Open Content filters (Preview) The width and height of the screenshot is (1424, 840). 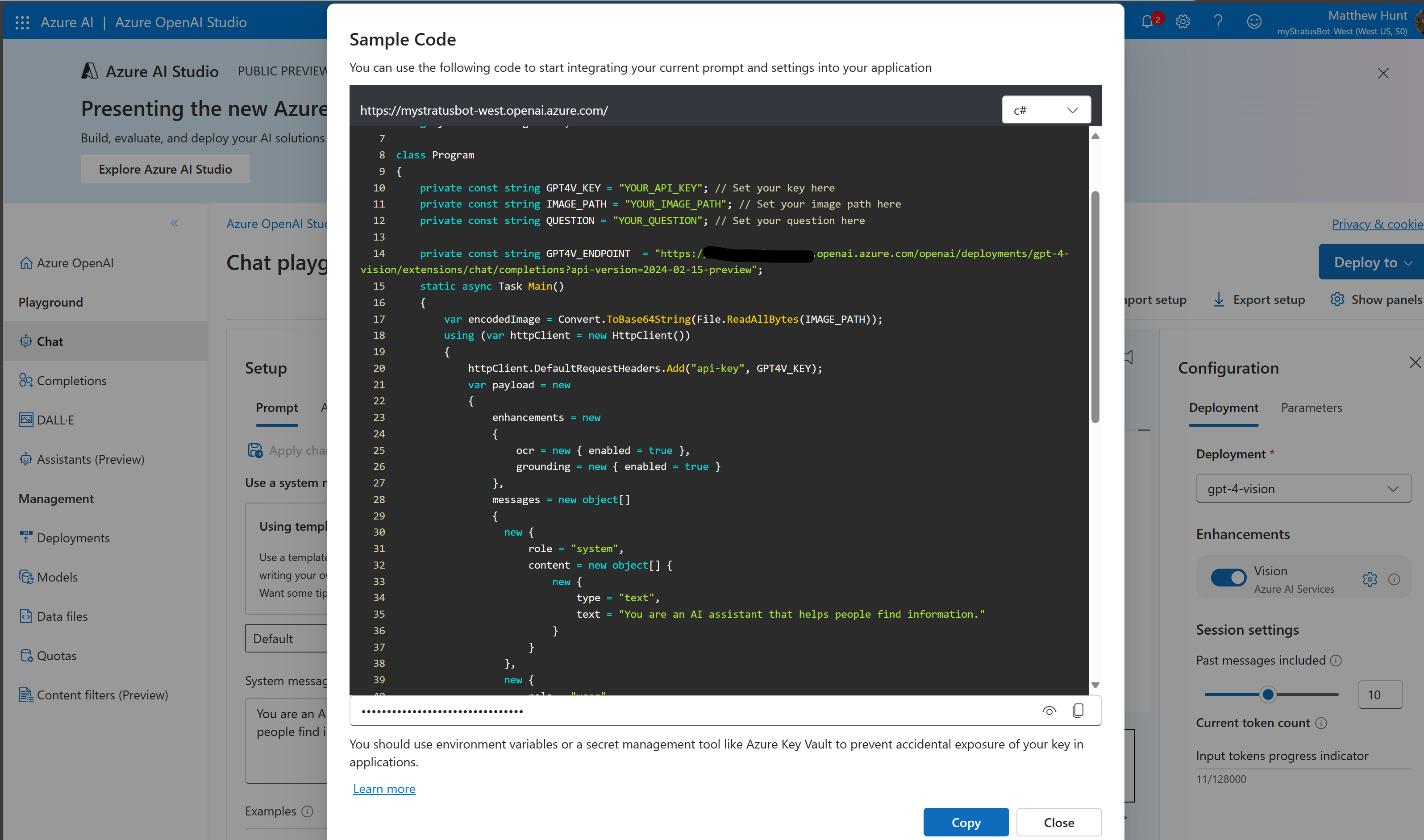pos(94,694)
